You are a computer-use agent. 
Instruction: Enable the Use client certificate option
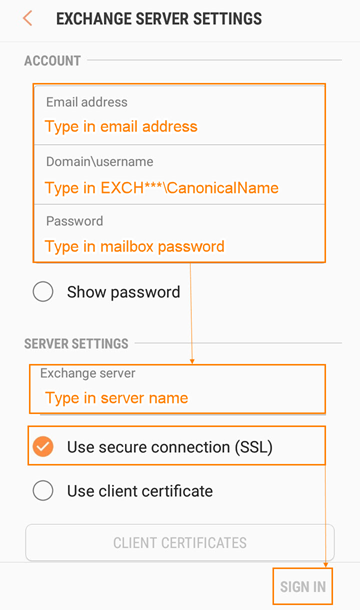[43, 491]
